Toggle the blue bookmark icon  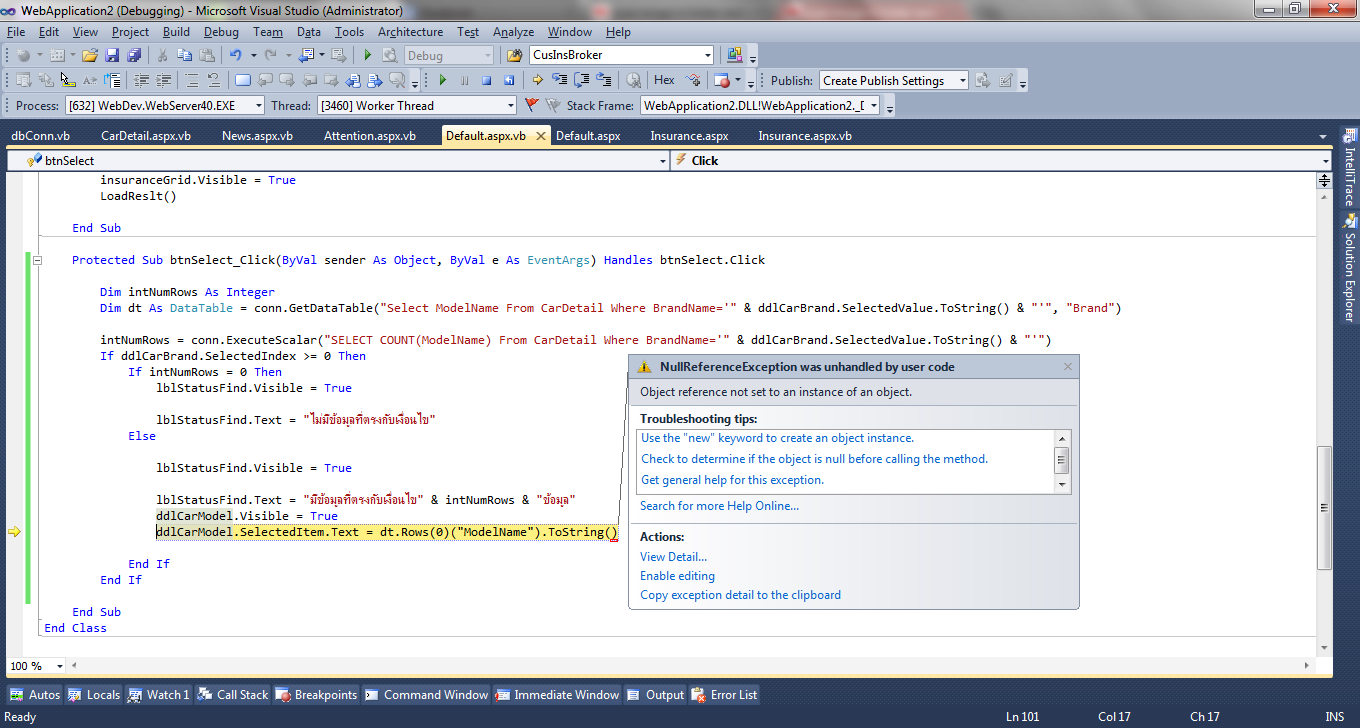[242, 80]
